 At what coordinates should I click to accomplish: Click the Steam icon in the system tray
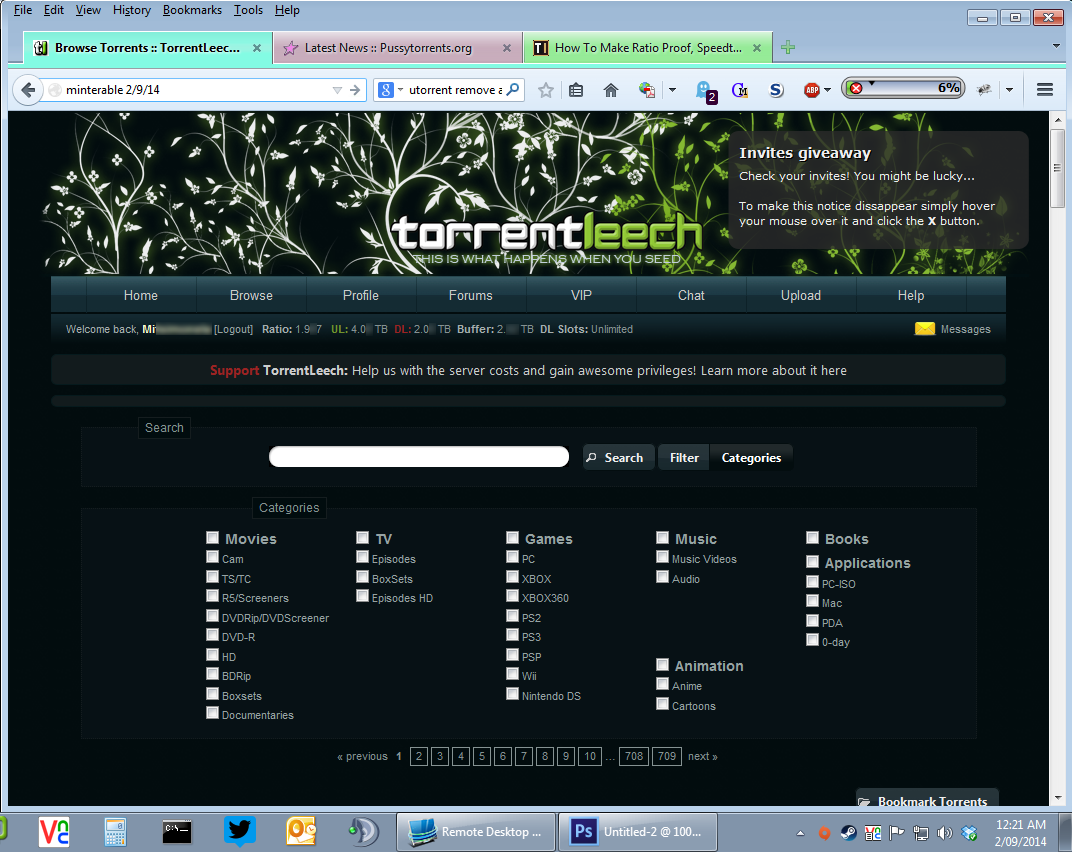(848, 833)
